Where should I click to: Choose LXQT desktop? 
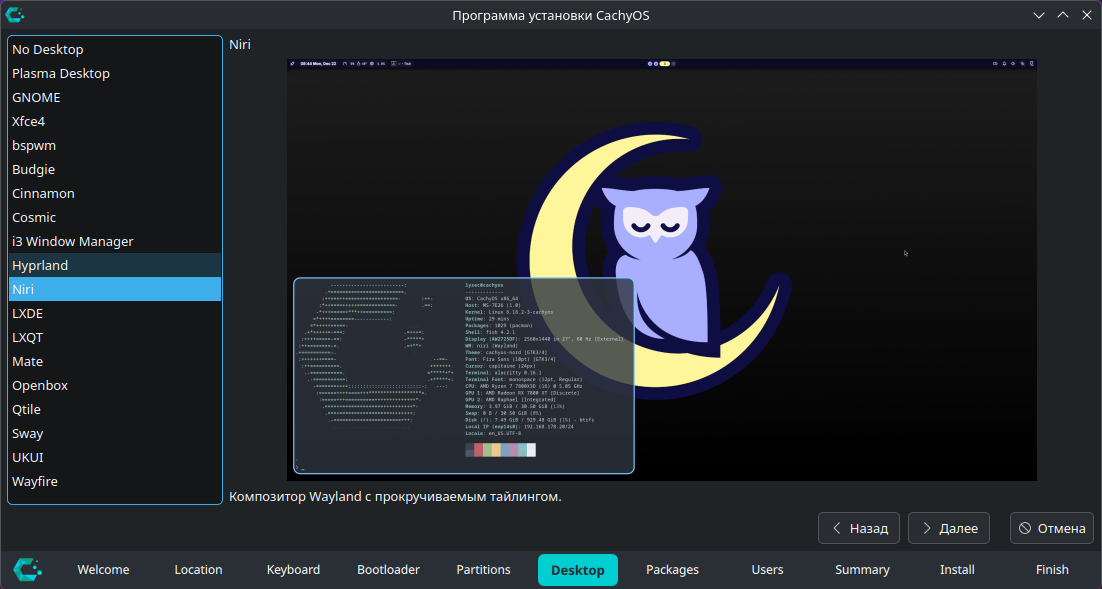pyautogui.click(x=115, y=337)
